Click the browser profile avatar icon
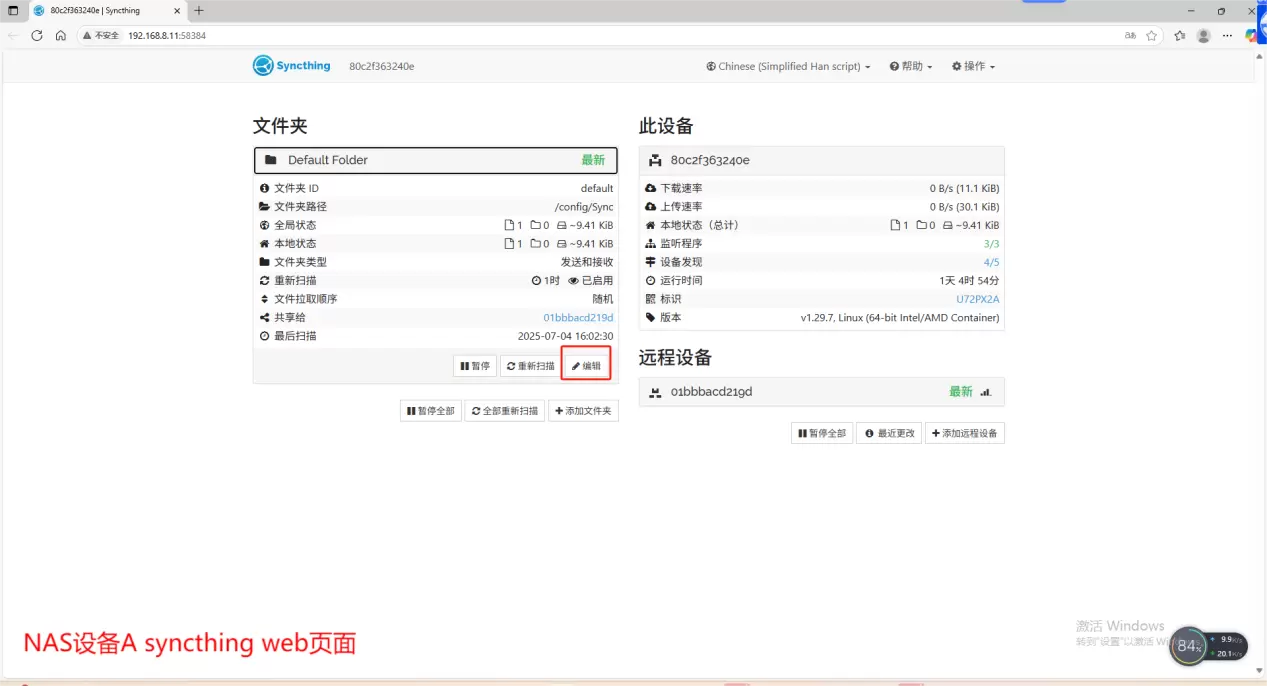This screenshot has height=686, width=1267. click(1203, 35)
